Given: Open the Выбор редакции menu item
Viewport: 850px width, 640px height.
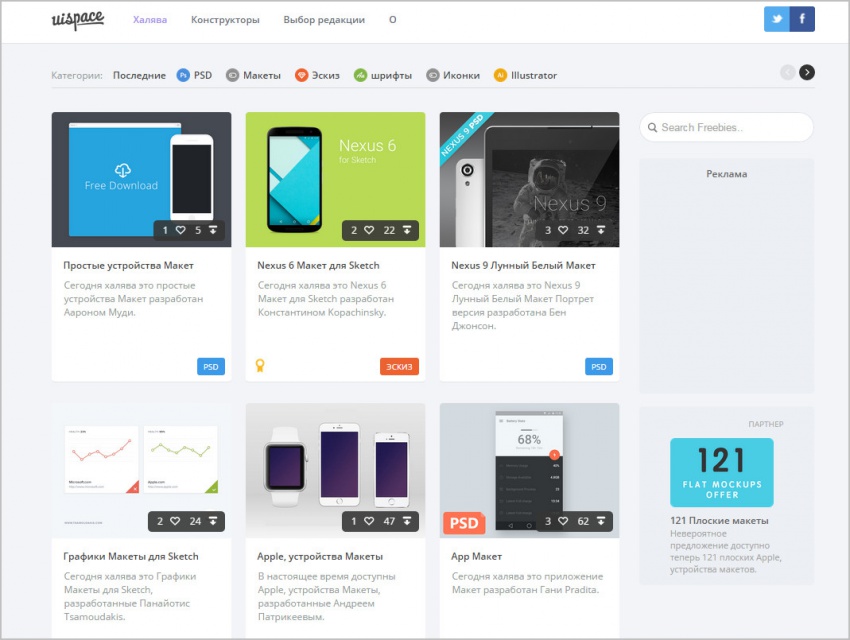Looking at the screenshot, I should point(324,19).
